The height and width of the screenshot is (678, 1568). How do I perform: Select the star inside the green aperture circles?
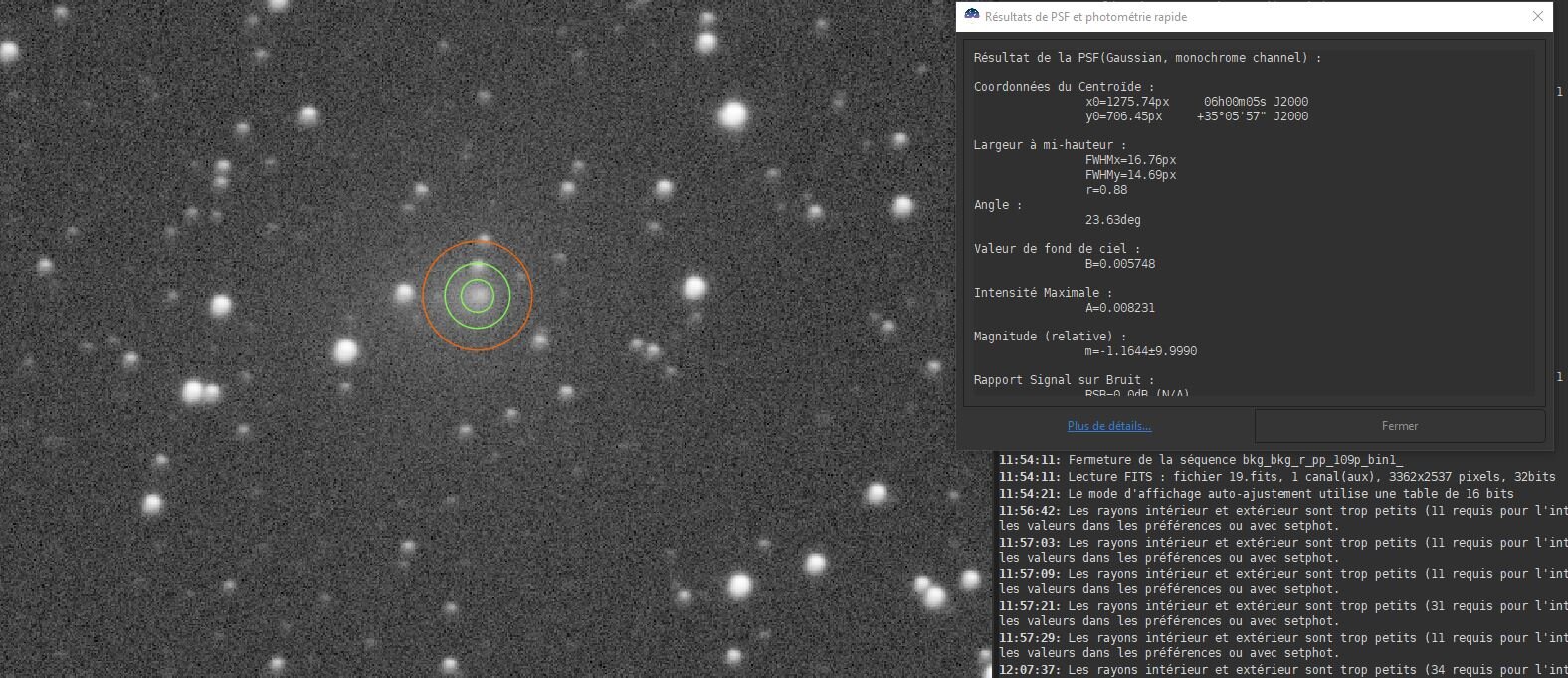[x=478, y=295]
